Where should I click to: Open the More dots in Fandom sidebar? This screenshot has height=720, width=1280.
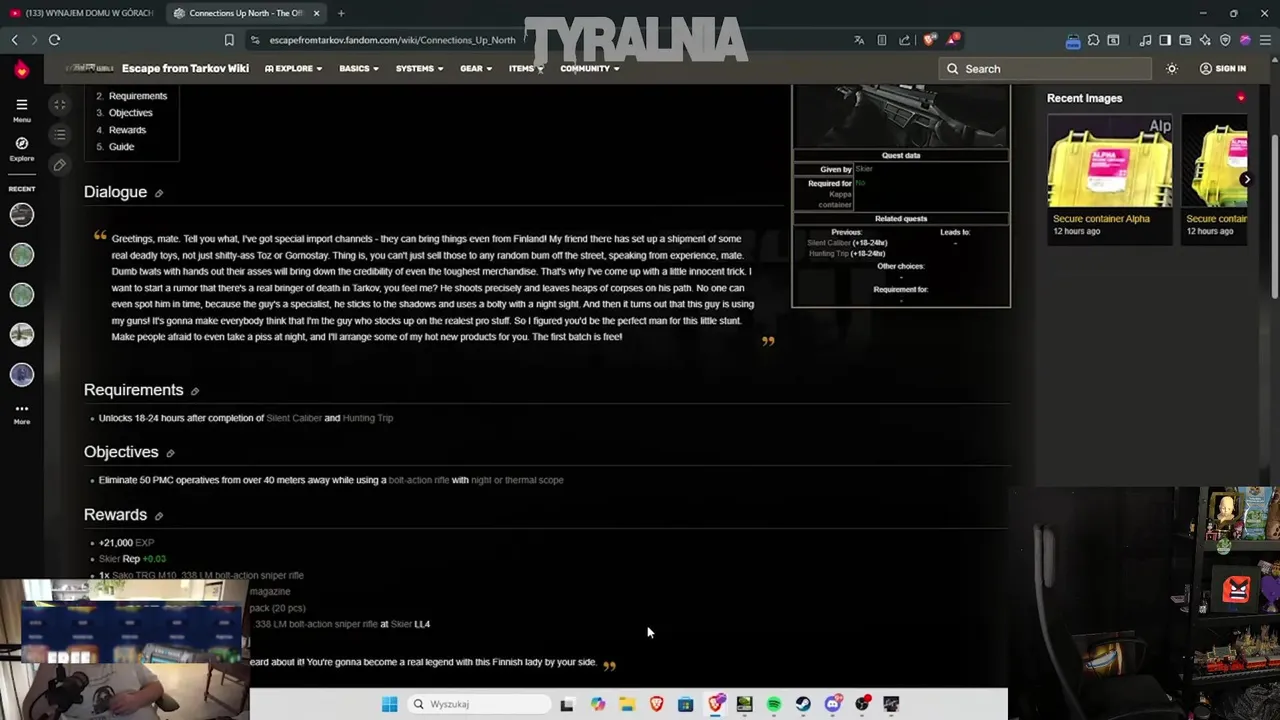(x=21, y=413)
